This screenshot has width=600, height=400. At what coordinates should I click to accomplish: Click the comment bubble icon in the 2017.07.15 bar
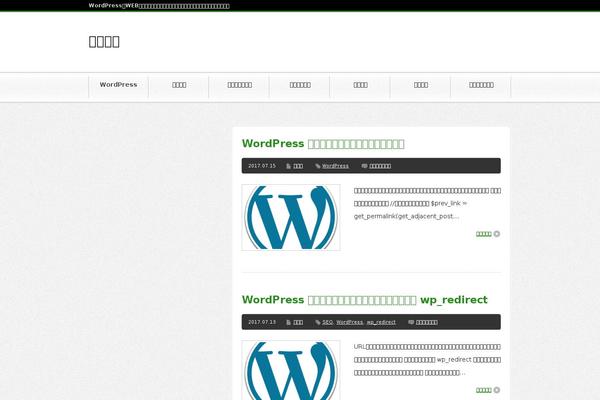click(x=365, y=166)
